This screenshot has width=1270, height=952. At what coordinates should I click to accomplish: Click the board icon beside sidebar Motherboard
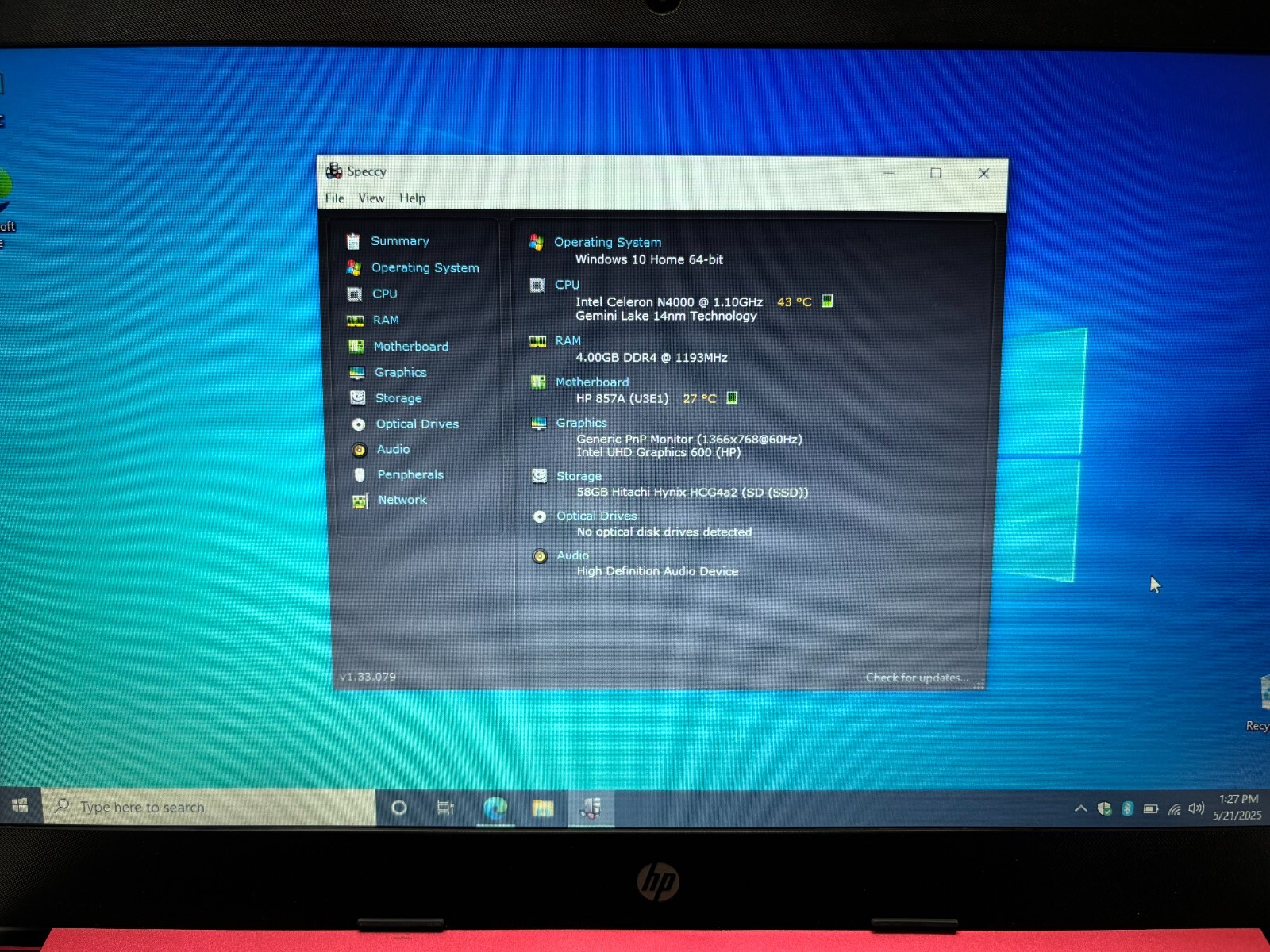coord(356,347)
